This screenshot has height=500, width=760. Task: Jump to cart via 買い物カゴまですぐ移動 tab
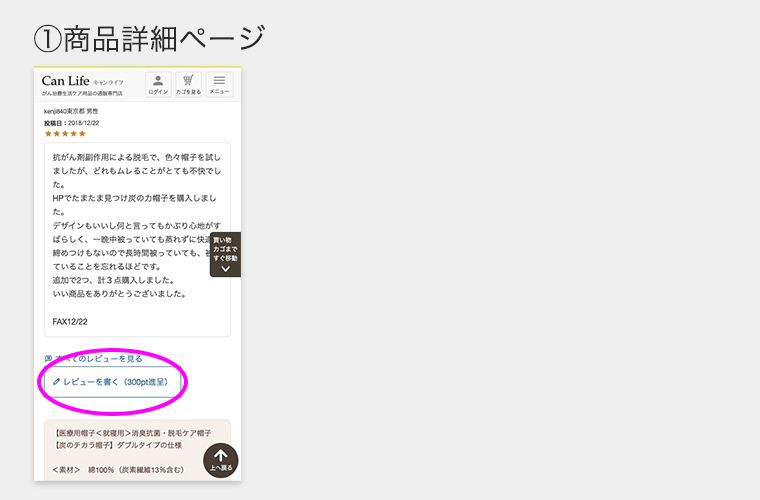click(225, 254)
